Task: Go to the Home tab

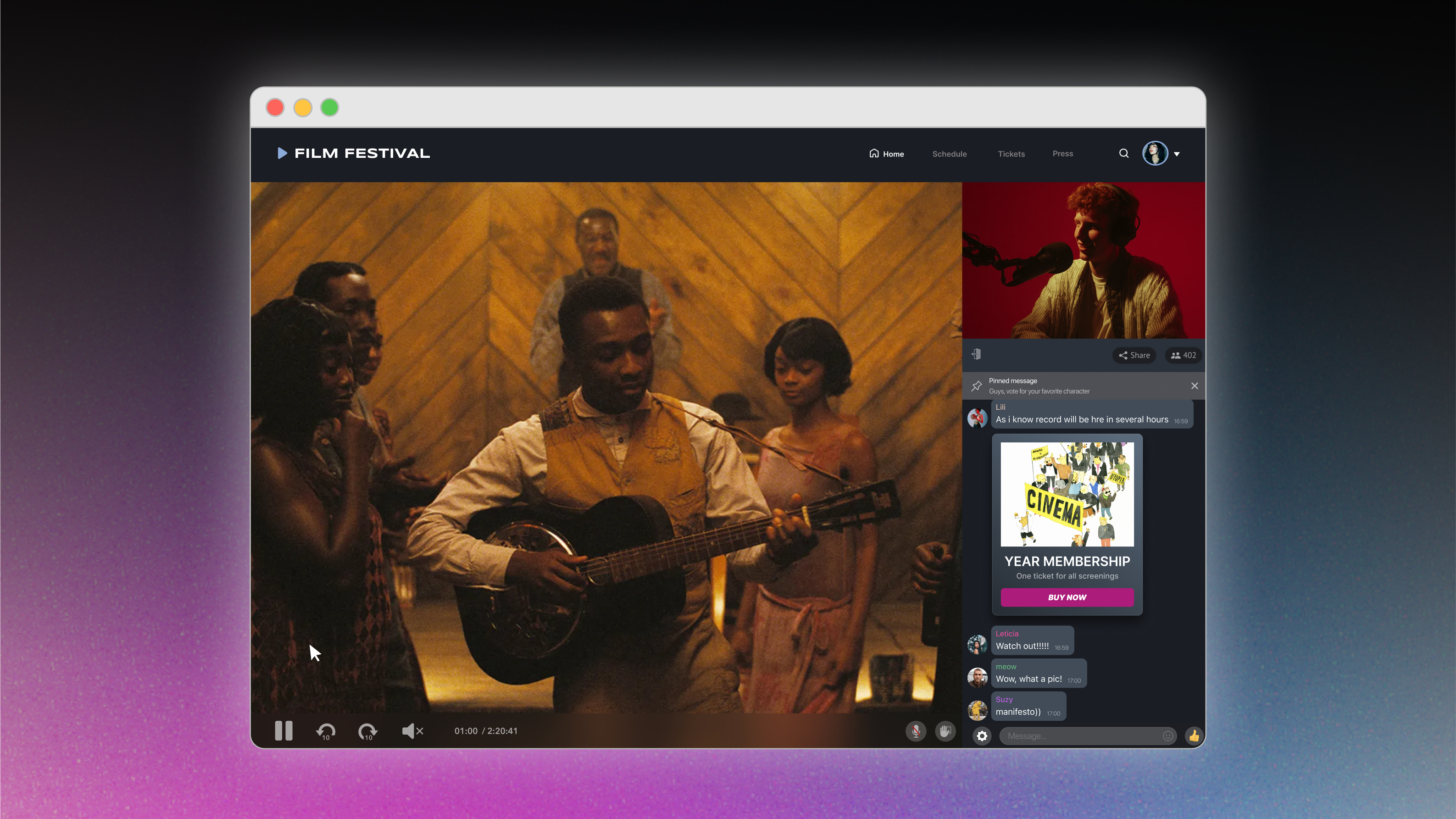Action: click(887, 154)
